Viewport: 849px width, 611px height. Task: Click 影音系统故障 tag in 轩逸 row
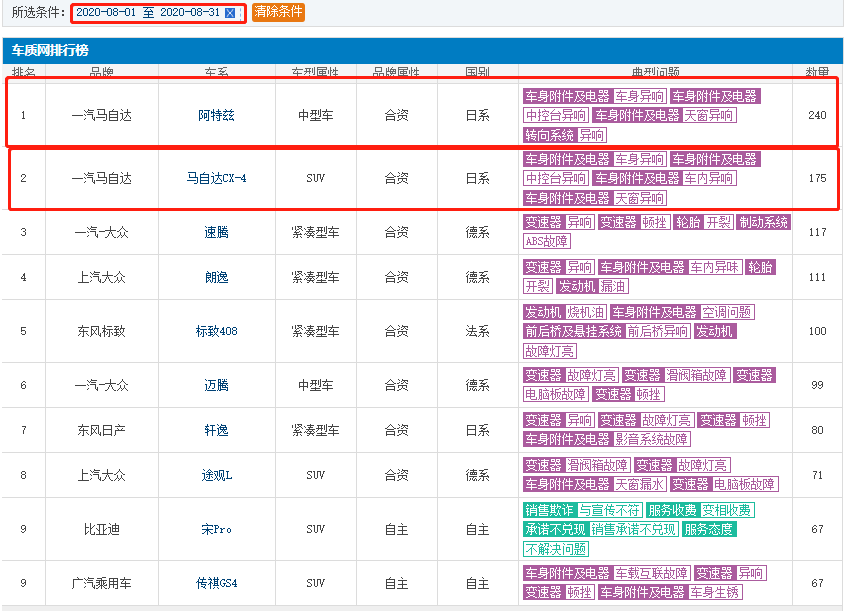[x=651, y=439]
